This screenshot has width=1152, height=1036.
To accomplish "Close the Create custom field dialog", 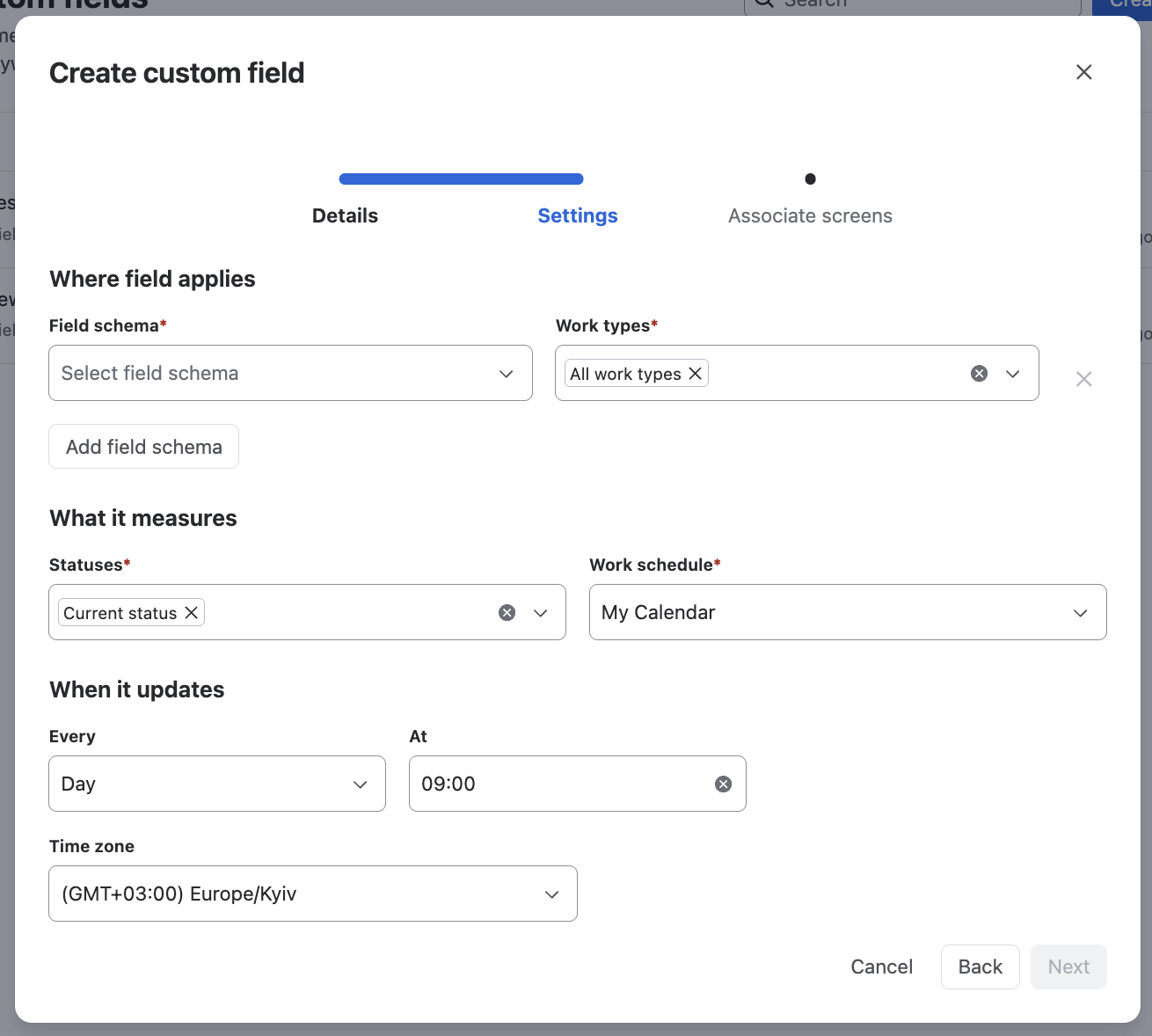I will coord(1083,72).
